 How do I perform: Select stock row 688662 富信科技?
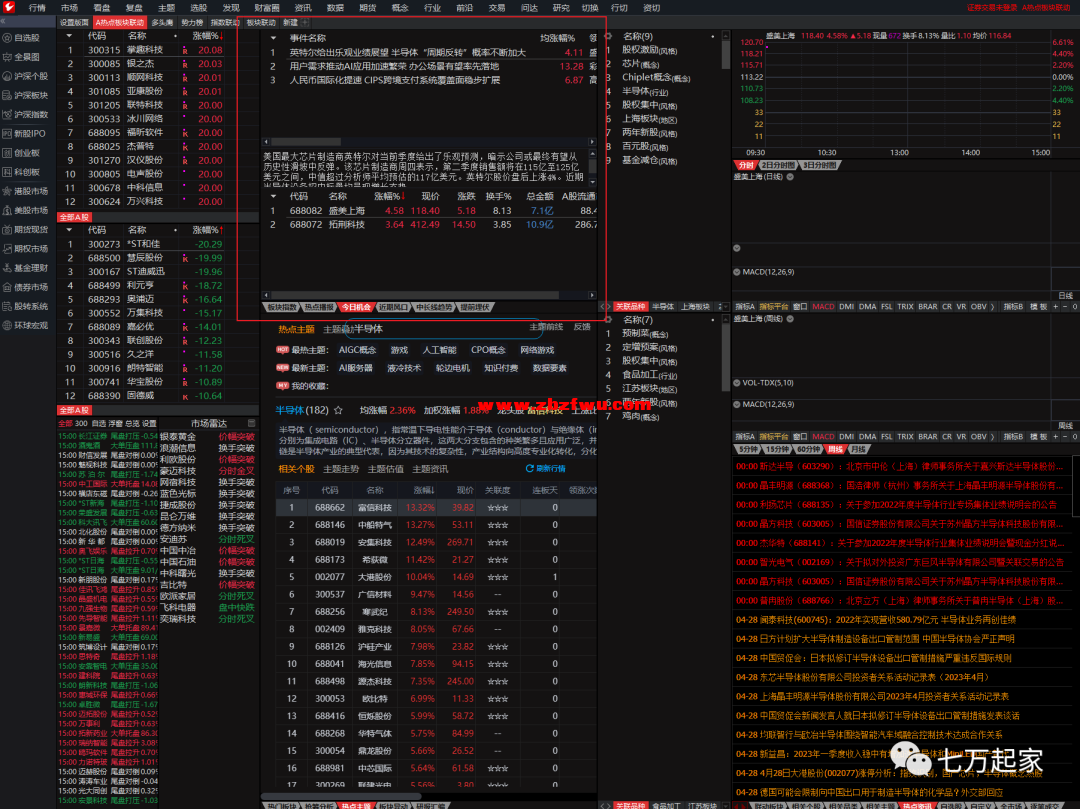pyautogui.click(x=435, y=507)
